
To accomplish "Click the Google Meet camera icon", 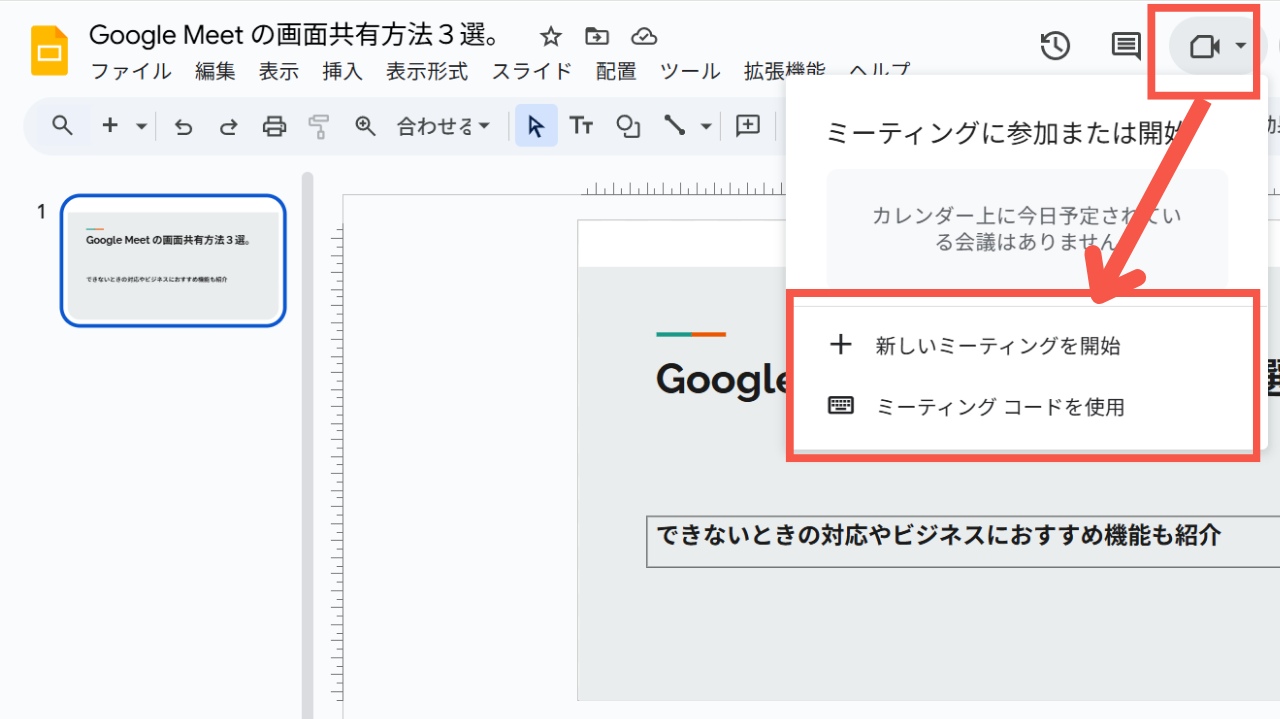I will 1203,47.
